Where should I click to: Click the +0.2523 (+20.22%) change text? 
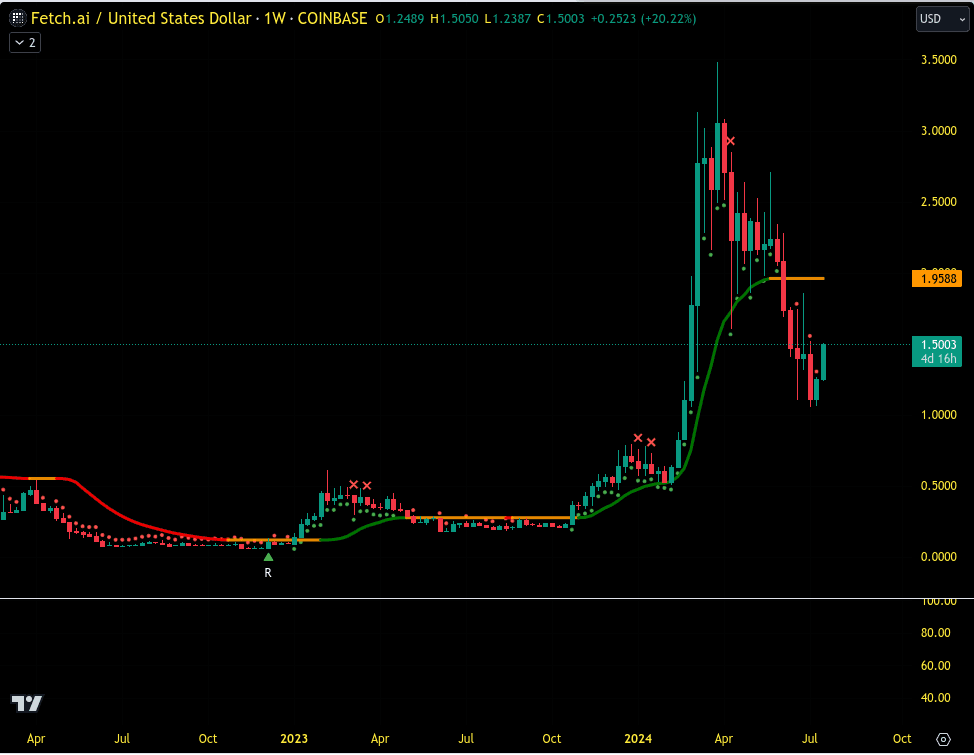[x=644, y=19]
